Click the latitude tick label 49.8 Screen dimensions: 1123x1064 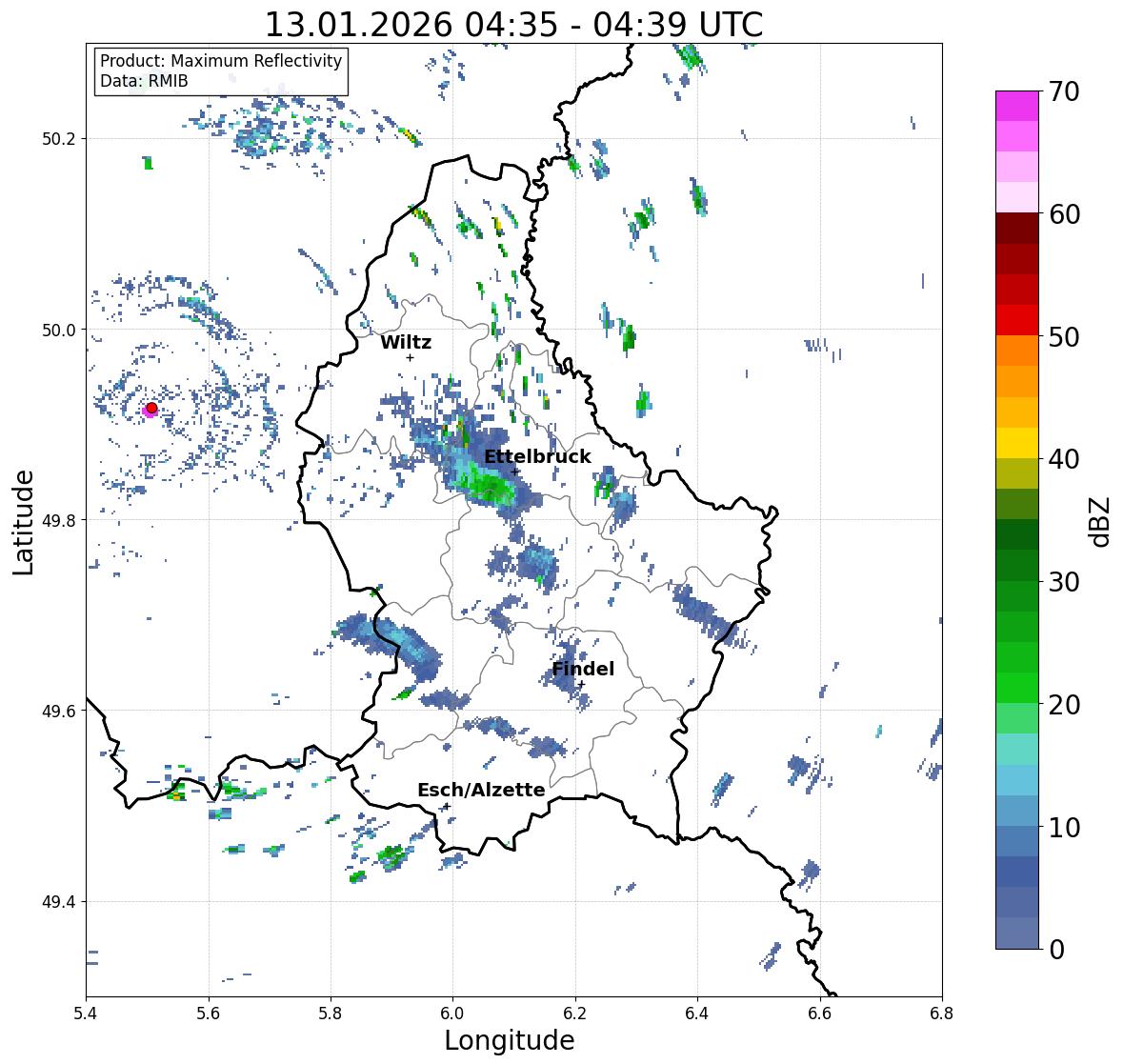(x=59, y=520)
